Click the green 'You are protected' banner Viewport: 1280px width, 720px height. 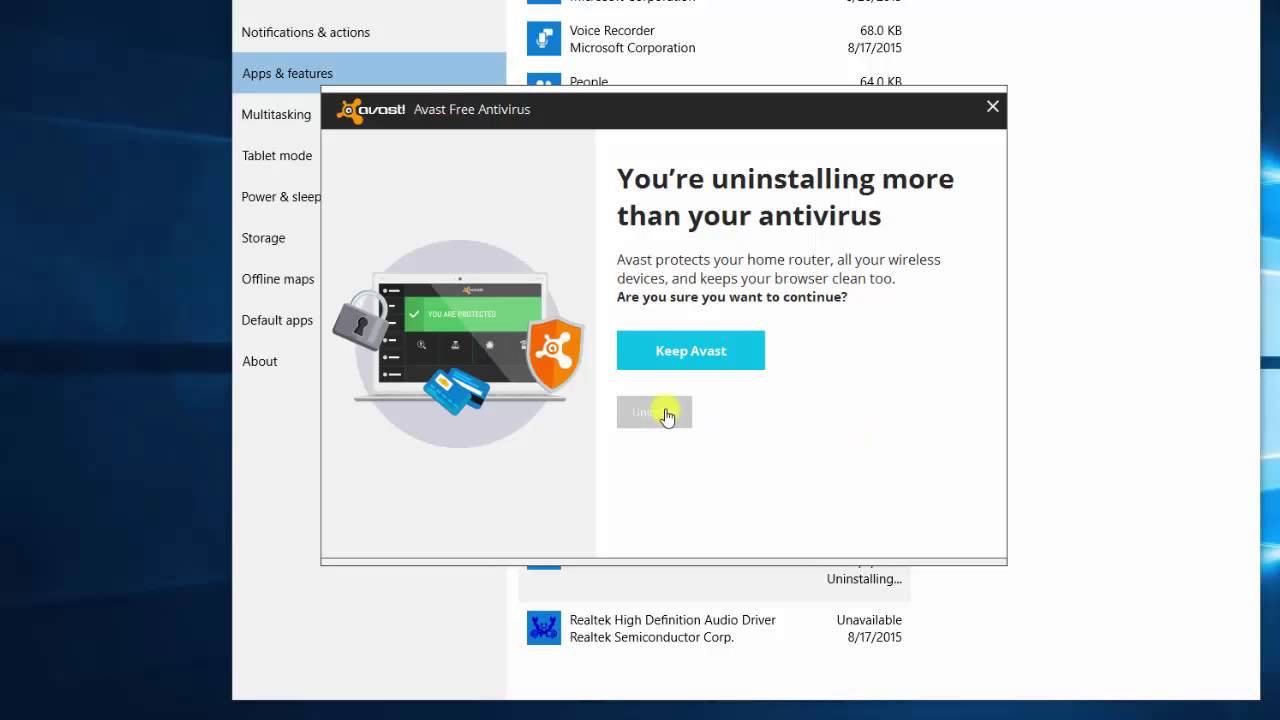point(472,314)
